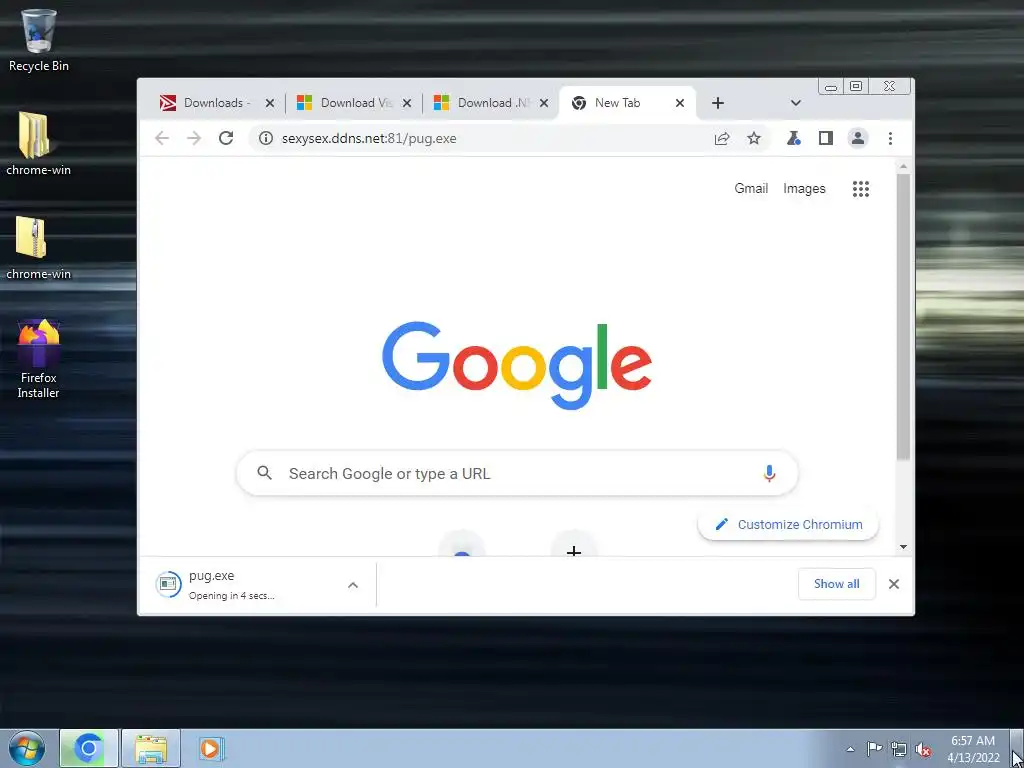Click the Chromium taskbar icon
The image size is (1024, 768).
(x=89, y=749)
